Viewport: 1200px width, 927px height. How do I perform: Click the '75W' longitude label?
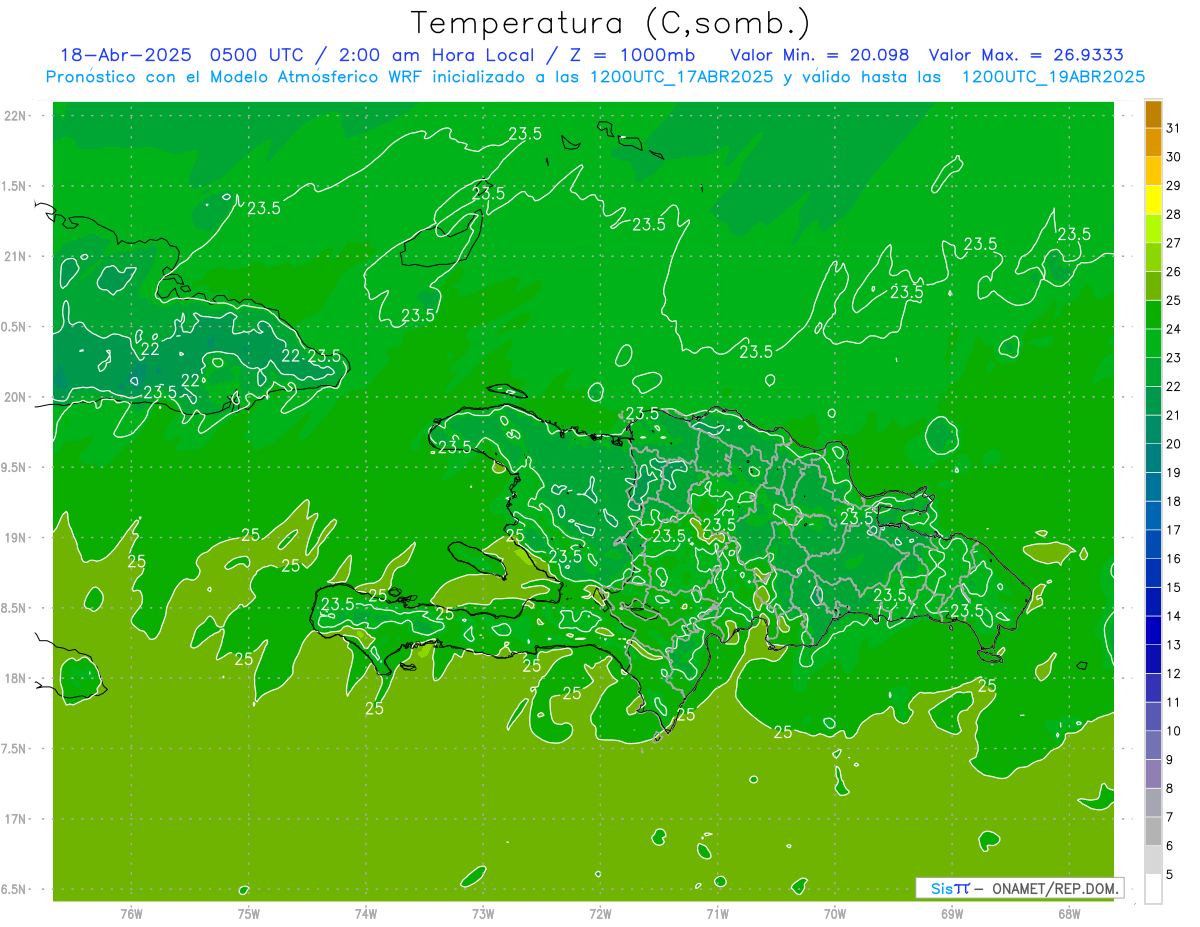point(249,913)
